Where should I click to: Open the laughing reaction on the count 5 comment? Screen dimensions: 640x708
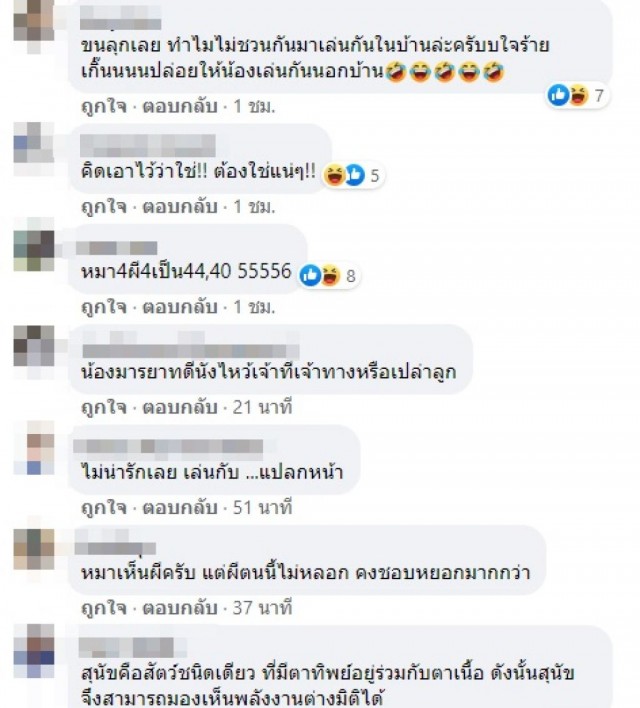335,175
